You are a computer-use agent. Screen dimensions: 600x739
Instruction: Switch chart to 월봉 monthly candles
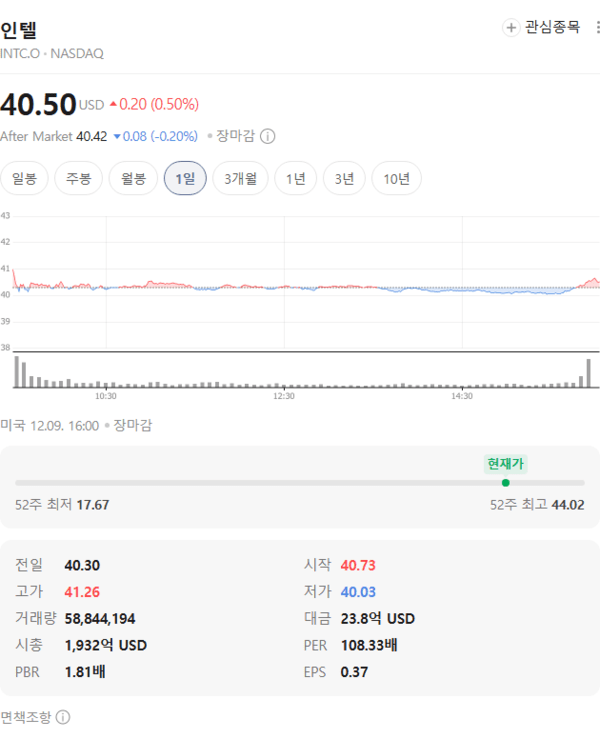point(133,178)
